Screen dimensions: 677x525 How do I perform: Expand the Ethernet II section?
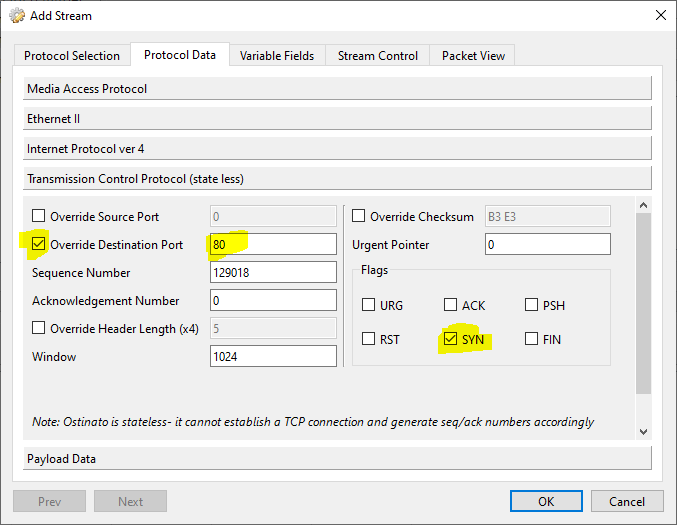point(337,118)
